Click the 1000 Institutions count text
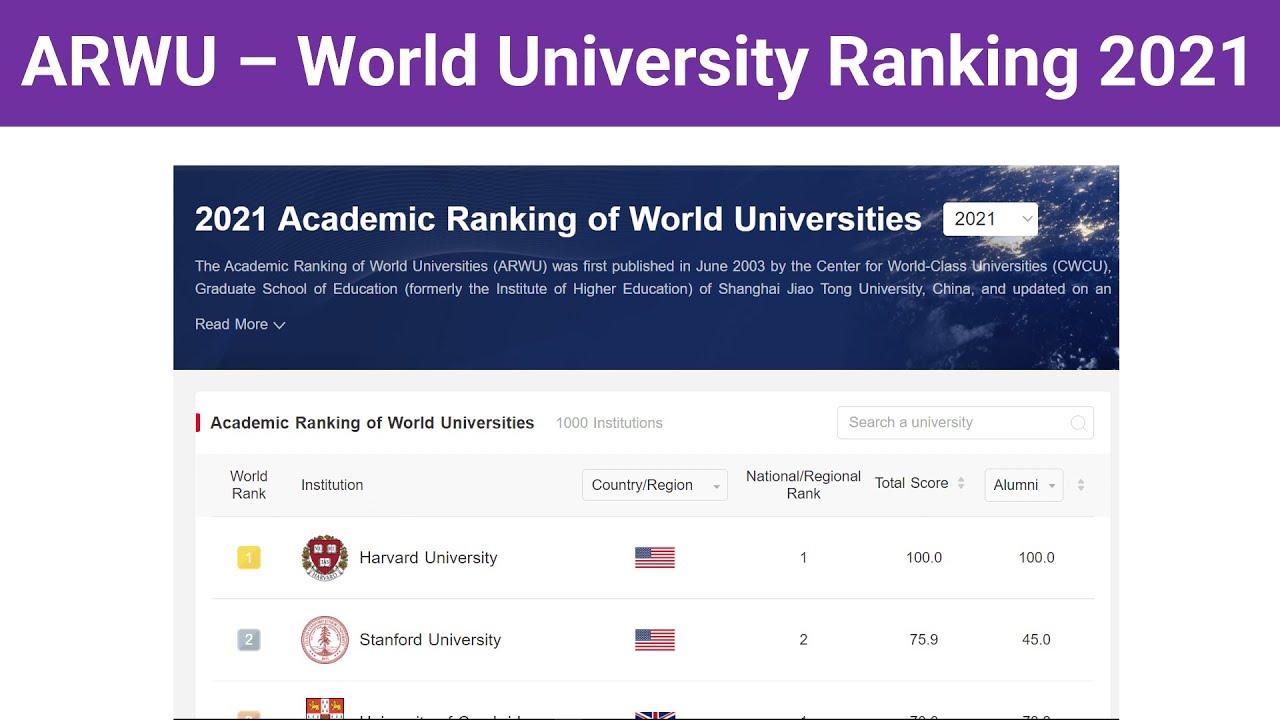 click(609, 423)
